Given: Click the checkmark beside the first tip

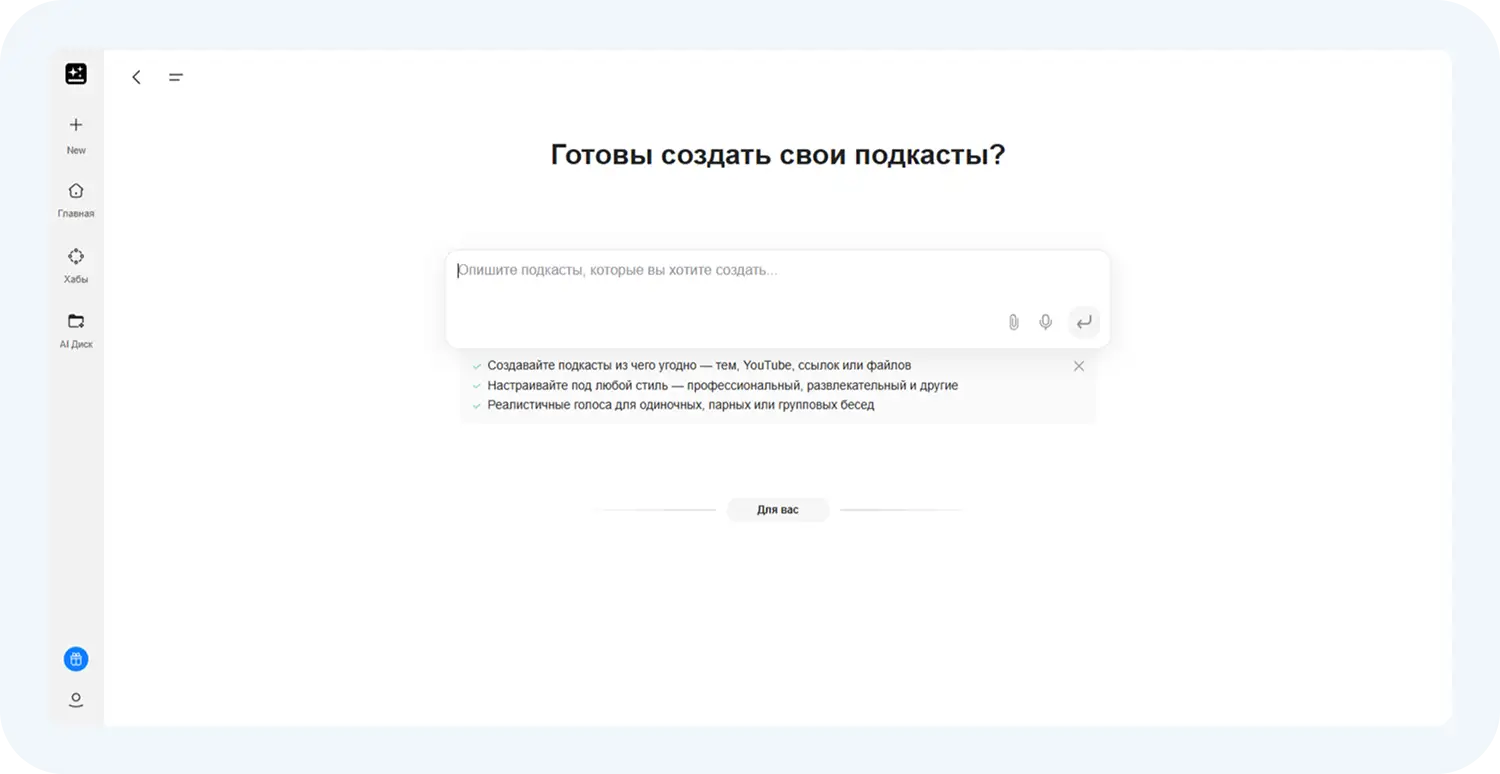Looking at the screenshot, I should click(476, 365).
